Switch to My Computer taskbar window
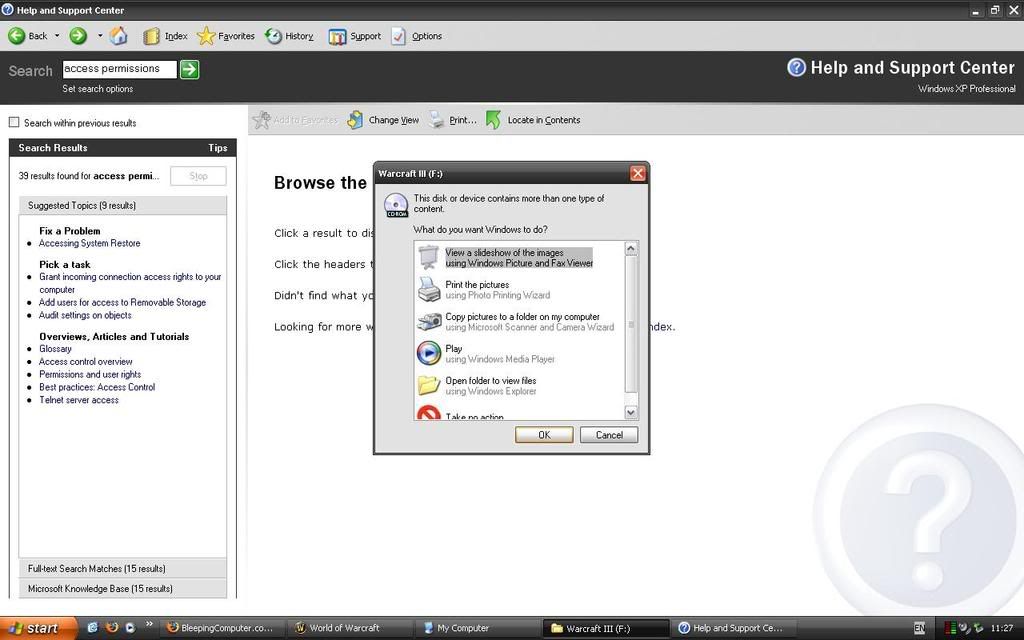Viewport: 1024px width, 640px height. 479,628
